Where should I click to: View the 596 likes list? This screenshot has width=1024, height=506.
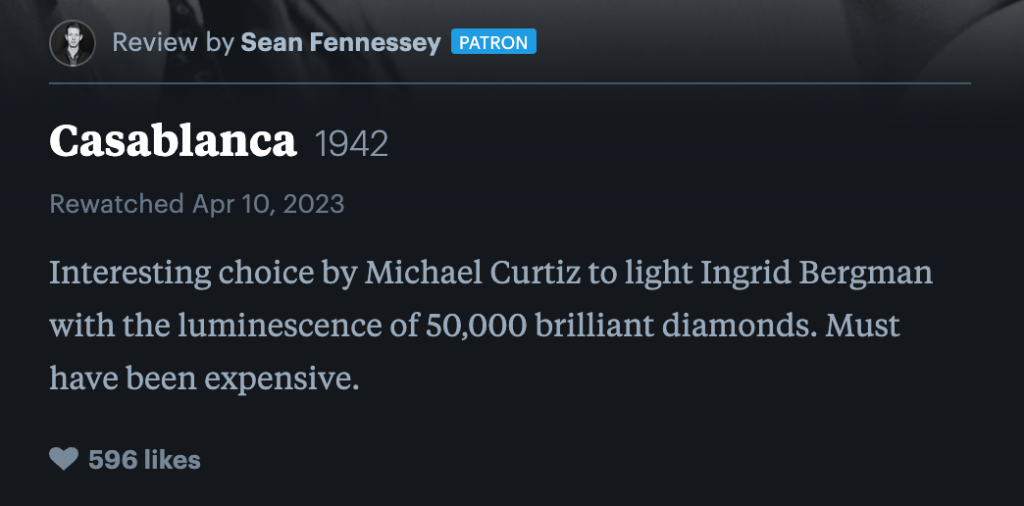coord(144,460)
